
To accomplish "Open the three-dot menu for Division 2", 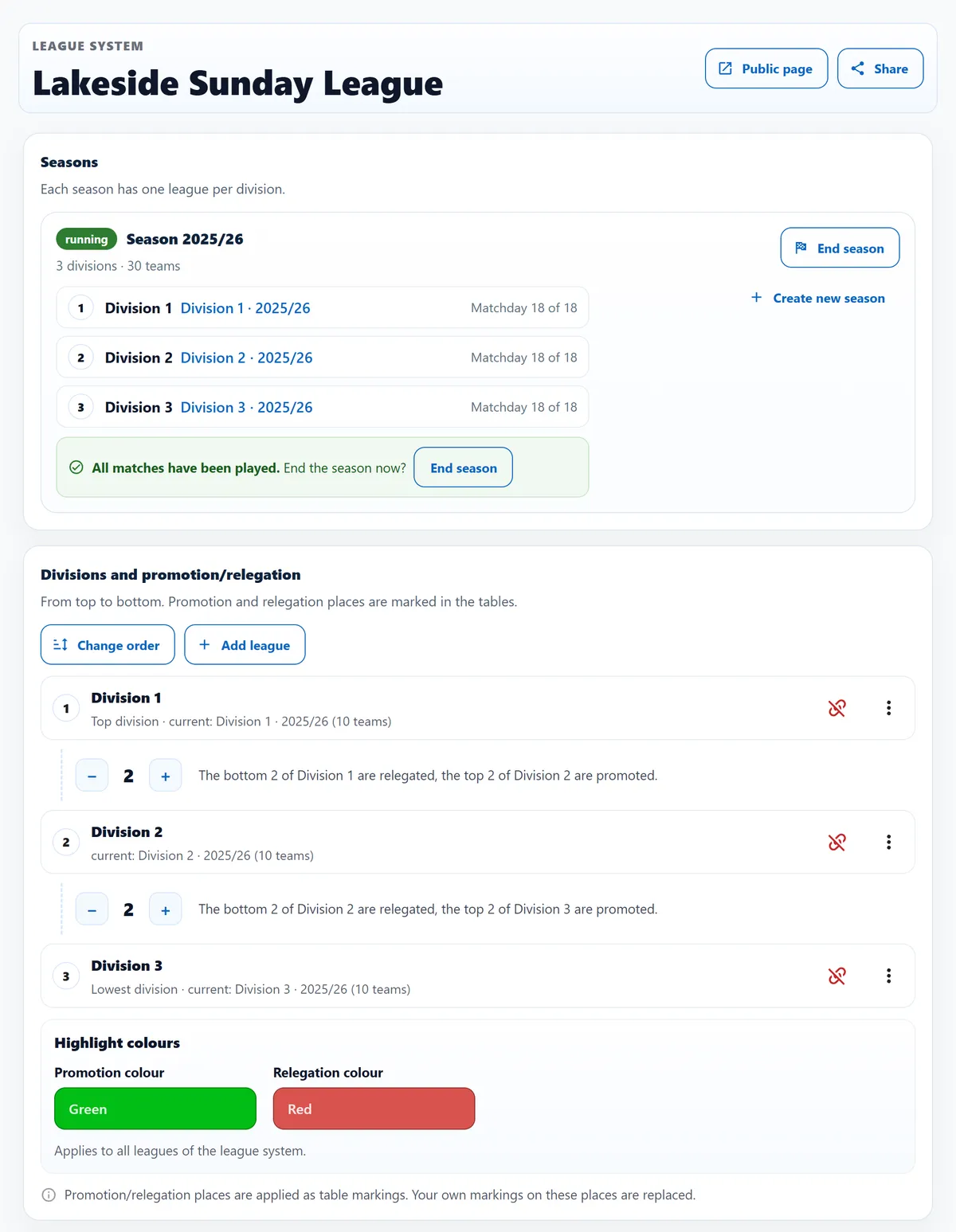I will click(889, 842).
